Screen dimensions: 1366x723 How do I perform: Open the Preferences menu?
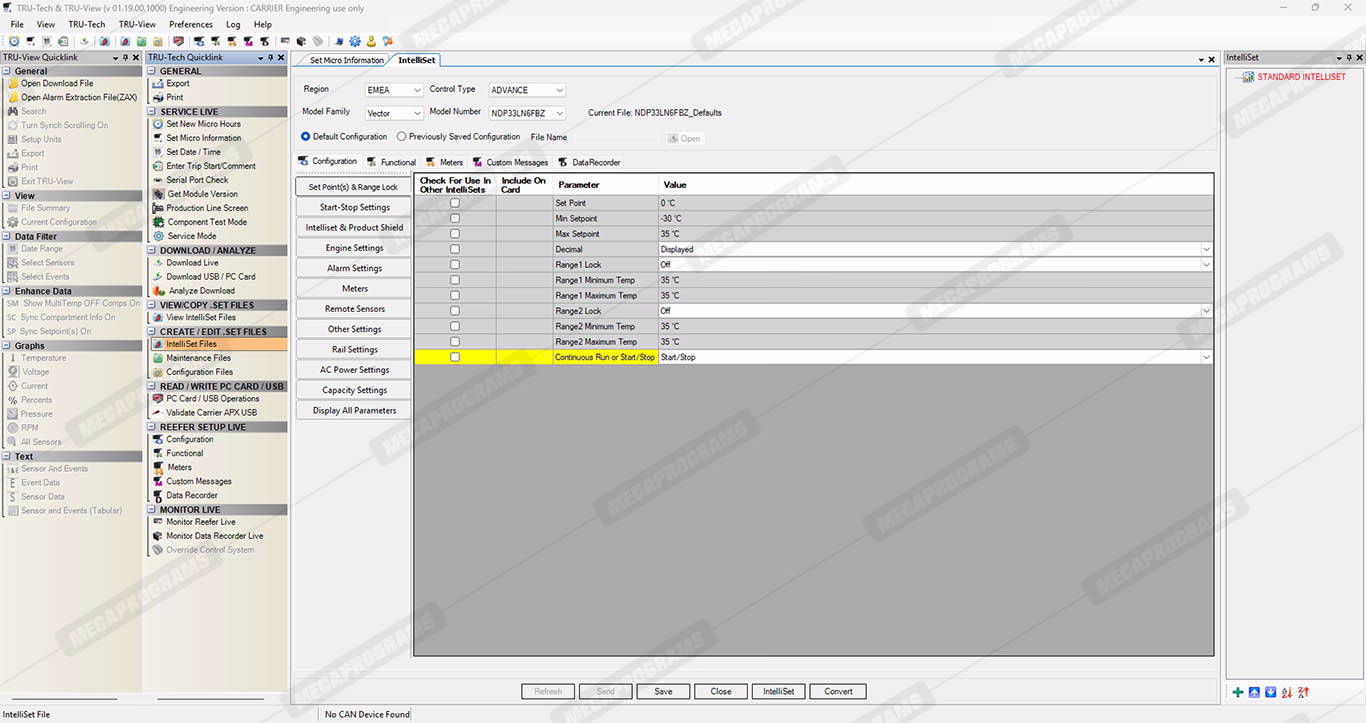tap(190, 24)
